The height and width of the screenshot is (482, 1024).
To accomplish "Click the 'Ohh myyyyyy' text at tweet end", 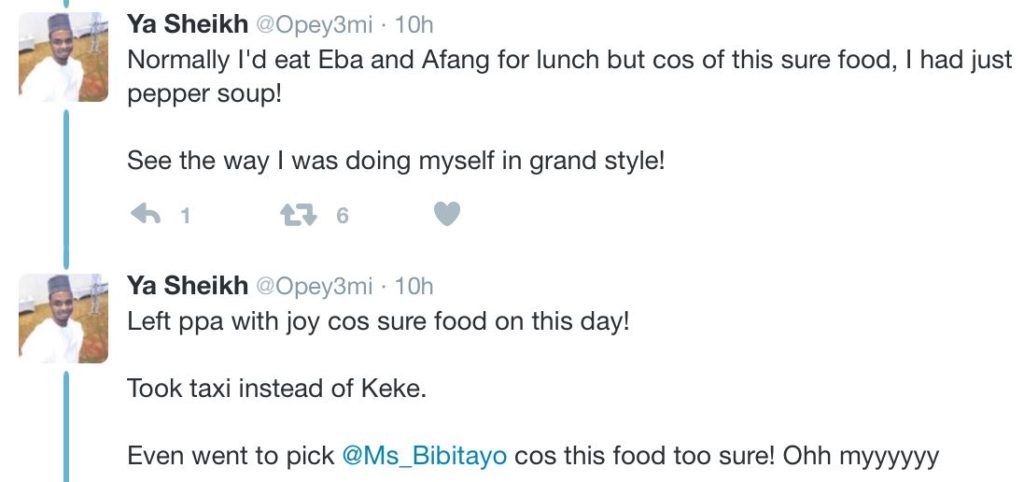I will [x=861, y=456].
